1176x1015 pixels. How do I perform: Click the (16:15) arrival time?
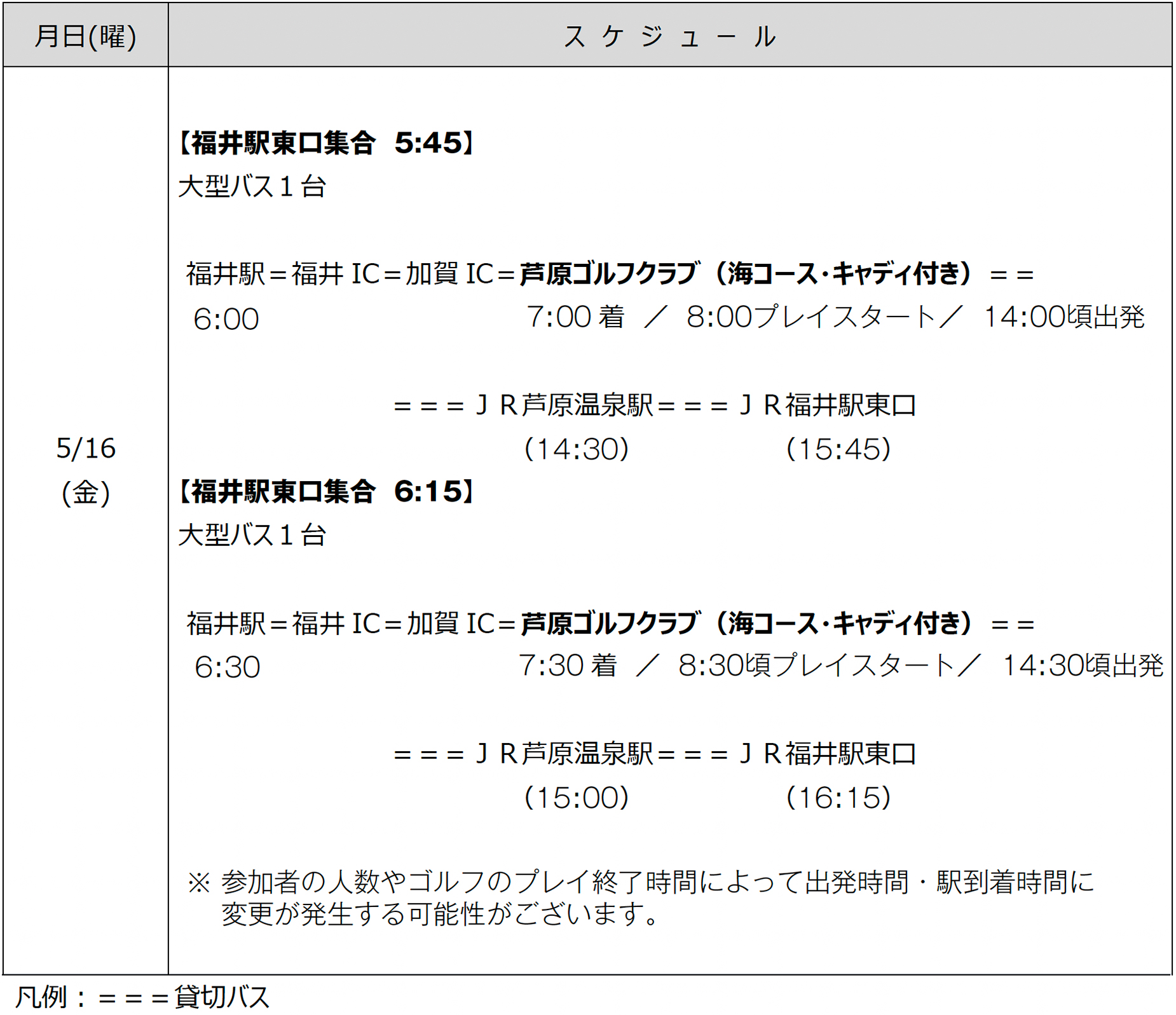(x=838, y=798)
